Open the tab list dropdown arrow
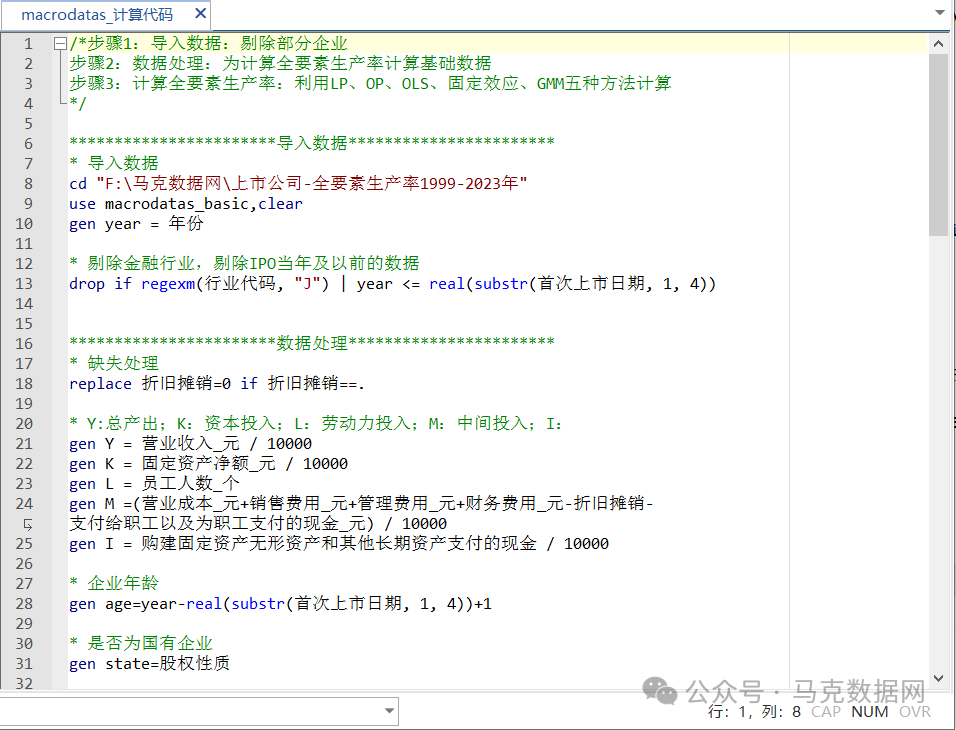 pos(940,13)
